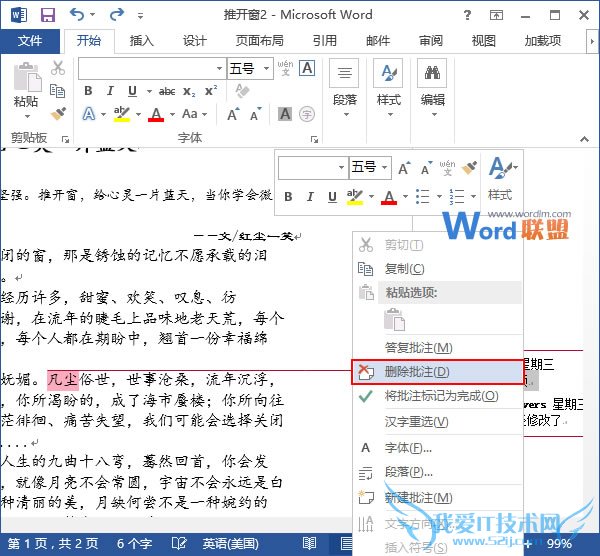Apply character shading gray A
Image resolution: width=600 pixels, height=556 pixels.
click(285, 114)
